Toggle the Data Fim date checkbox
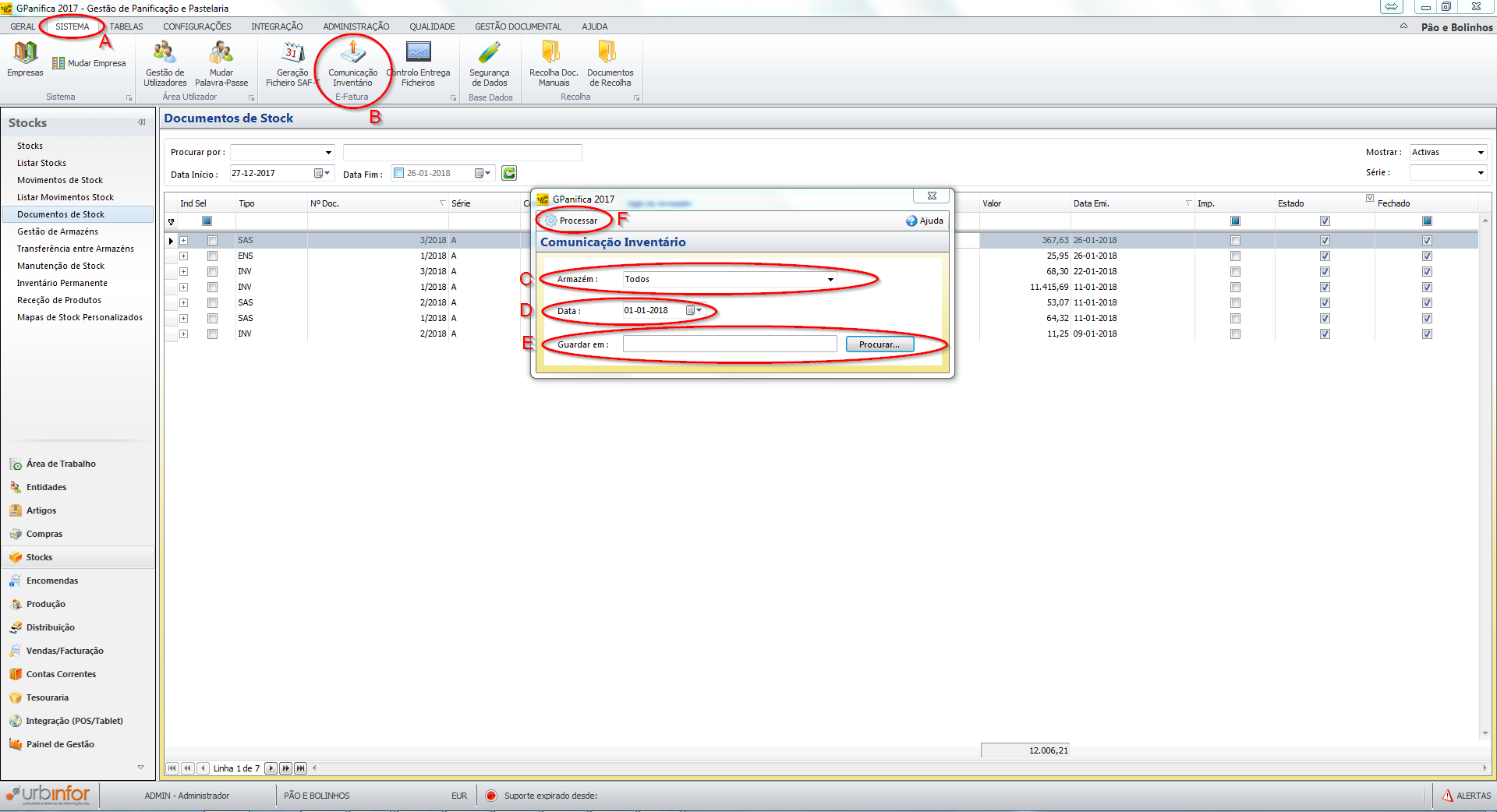This screenshot has width=1497, height=812. point(399,173)
